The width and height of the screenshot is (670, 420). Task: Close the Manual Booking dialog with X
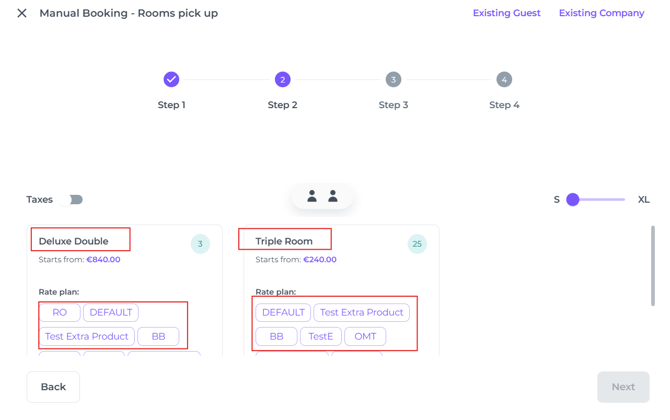click(x=22, y=13)
